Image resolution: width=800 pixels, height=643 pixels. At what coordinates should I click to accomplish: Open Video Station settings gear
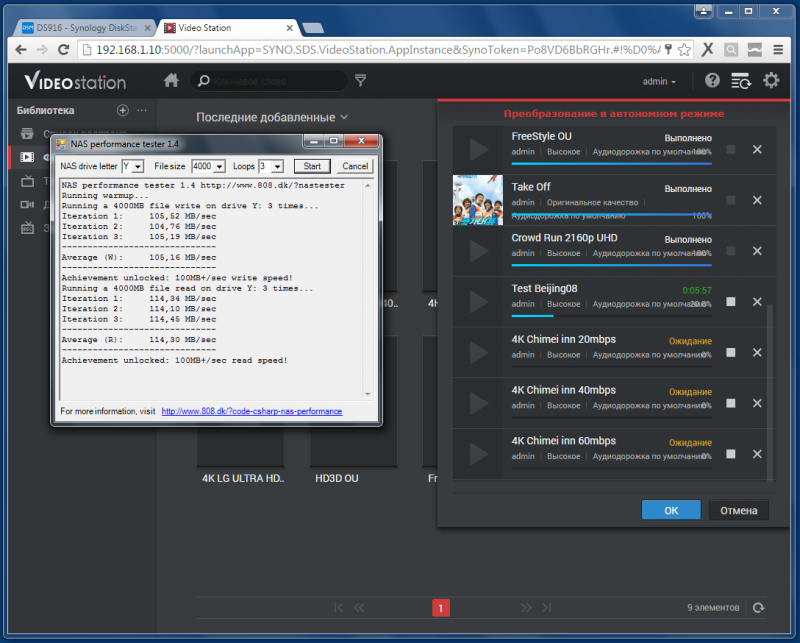click(x=770, y=81)
